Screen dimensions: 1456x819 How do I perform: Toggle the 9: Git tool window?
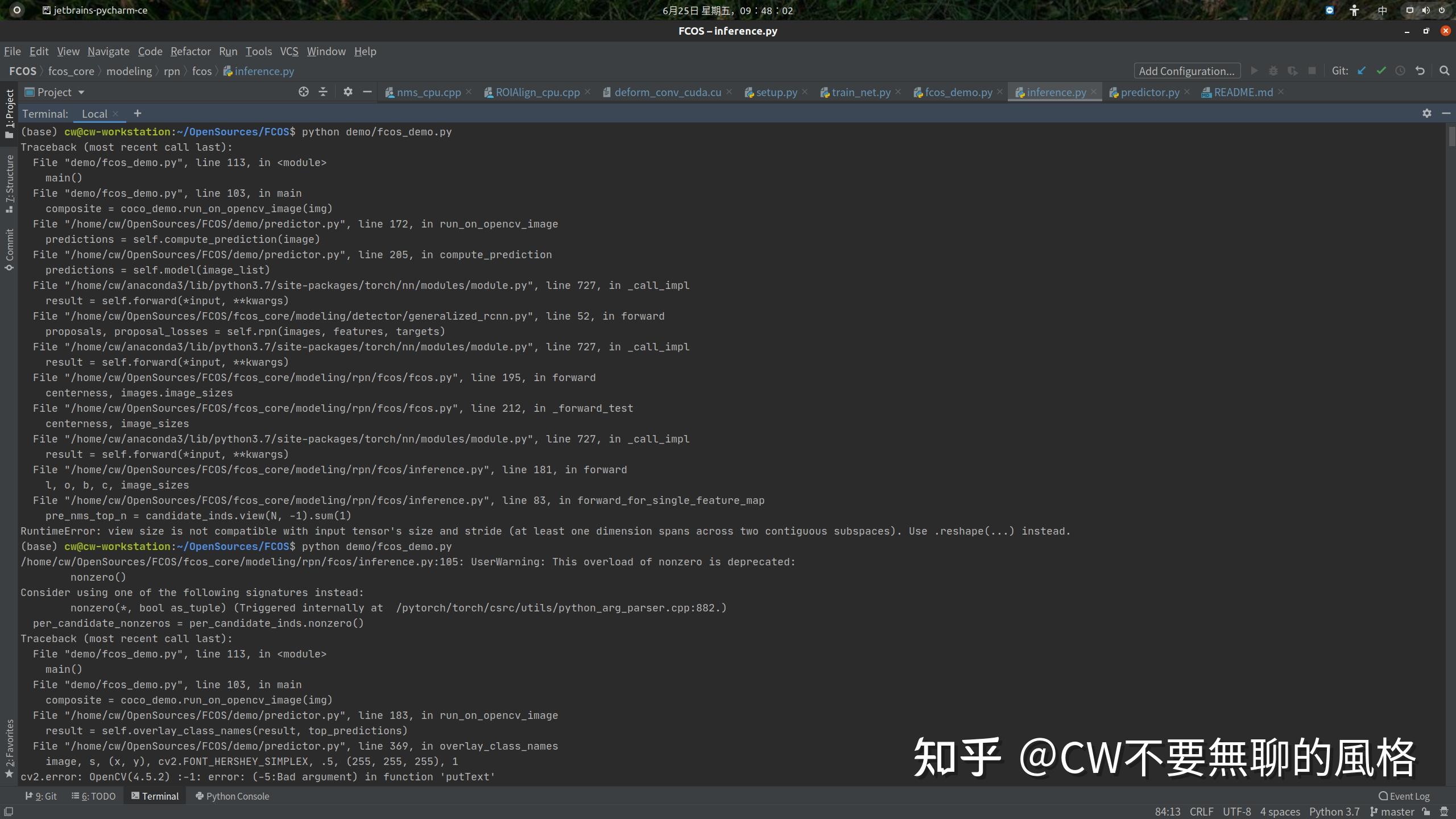[41, 796]
